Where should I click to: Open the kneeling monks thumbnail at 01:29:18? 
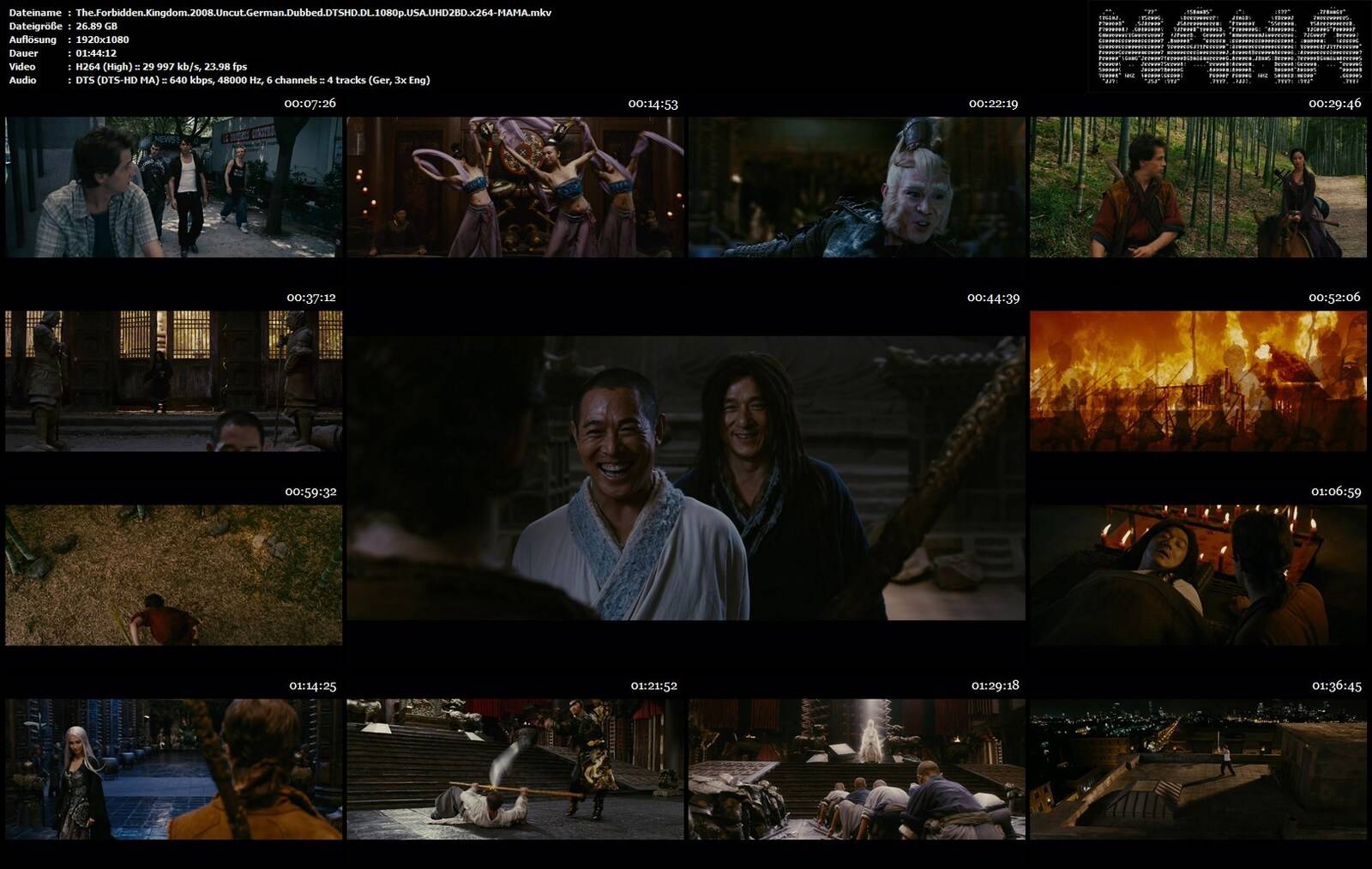pos(857,769)
